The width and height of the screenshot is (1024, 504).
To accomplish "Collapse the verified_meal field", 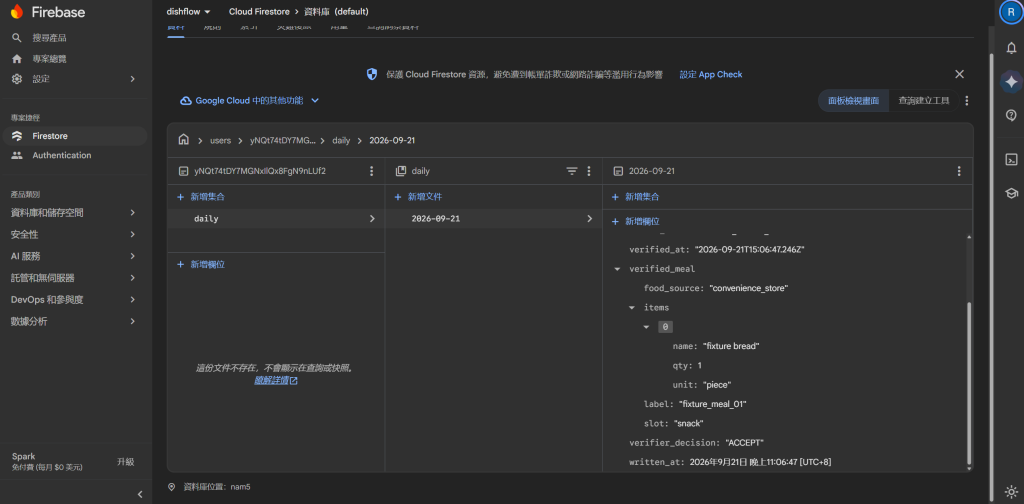I will pos(617,269).
